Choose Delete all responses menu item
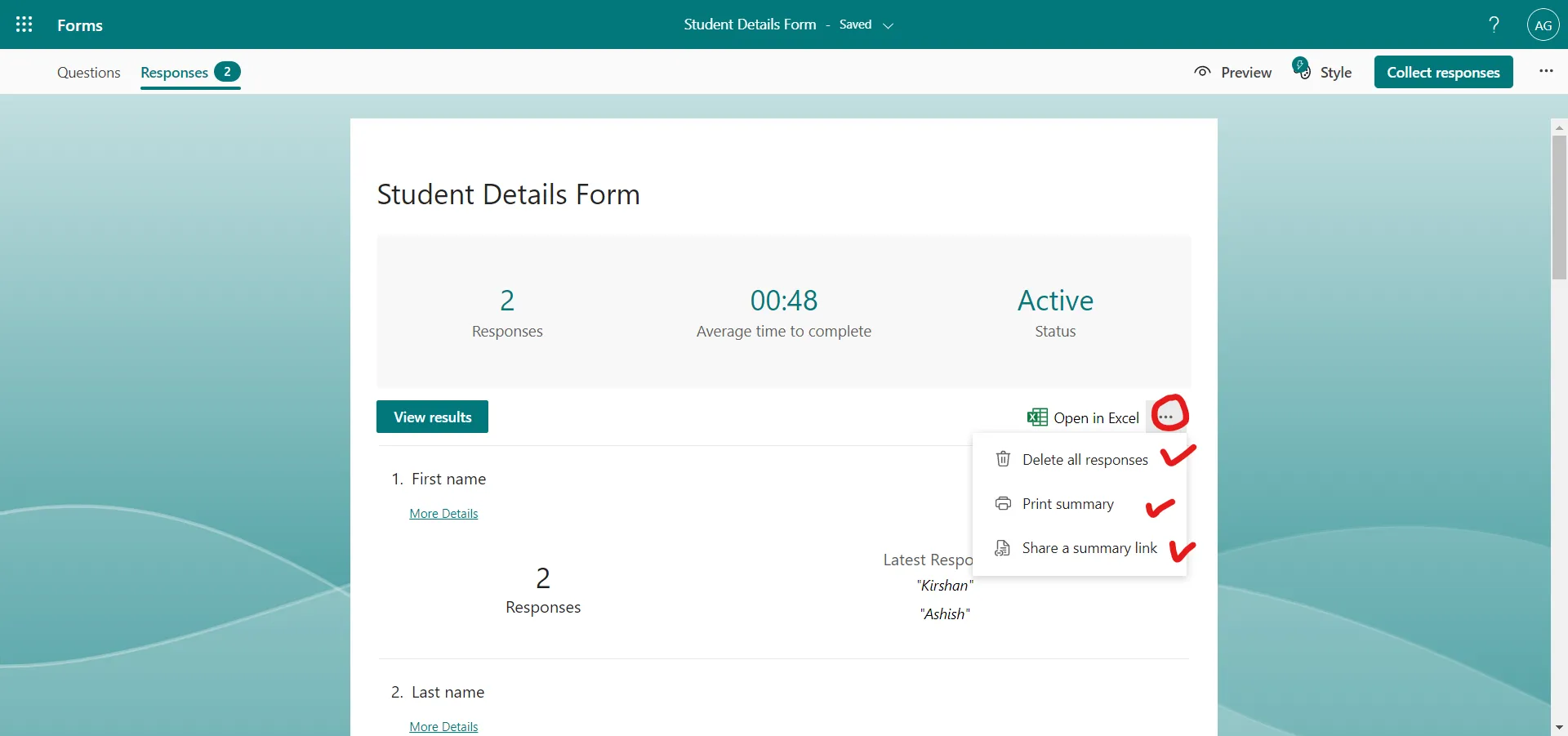Image resolution: width=1568 pixels, height=736 pixels. pos(1079,460)
